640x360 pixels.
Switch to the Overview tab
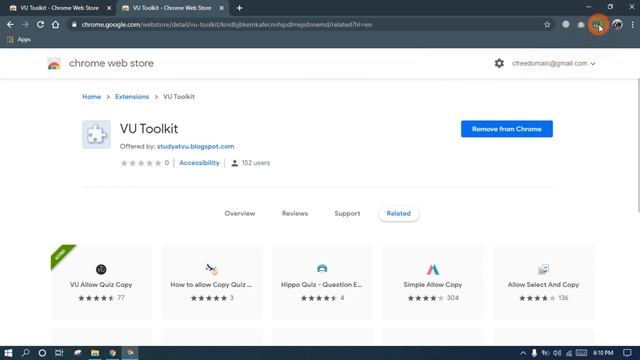[240, 213]
